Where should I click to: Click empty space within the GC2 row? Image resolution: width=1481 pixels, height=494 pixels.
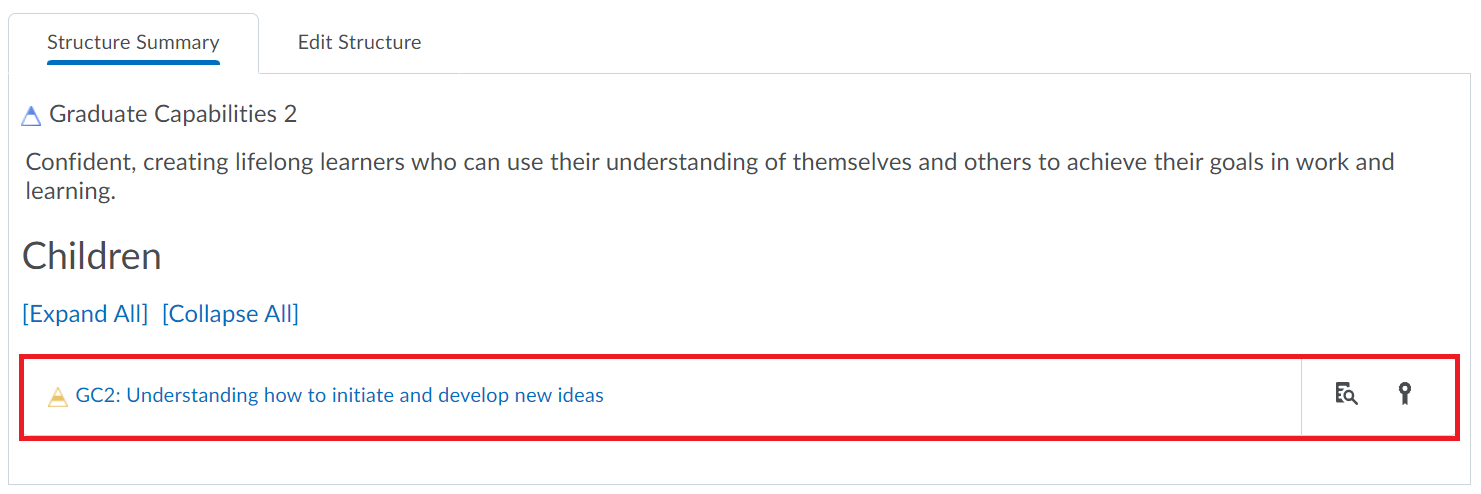point(950,395)
